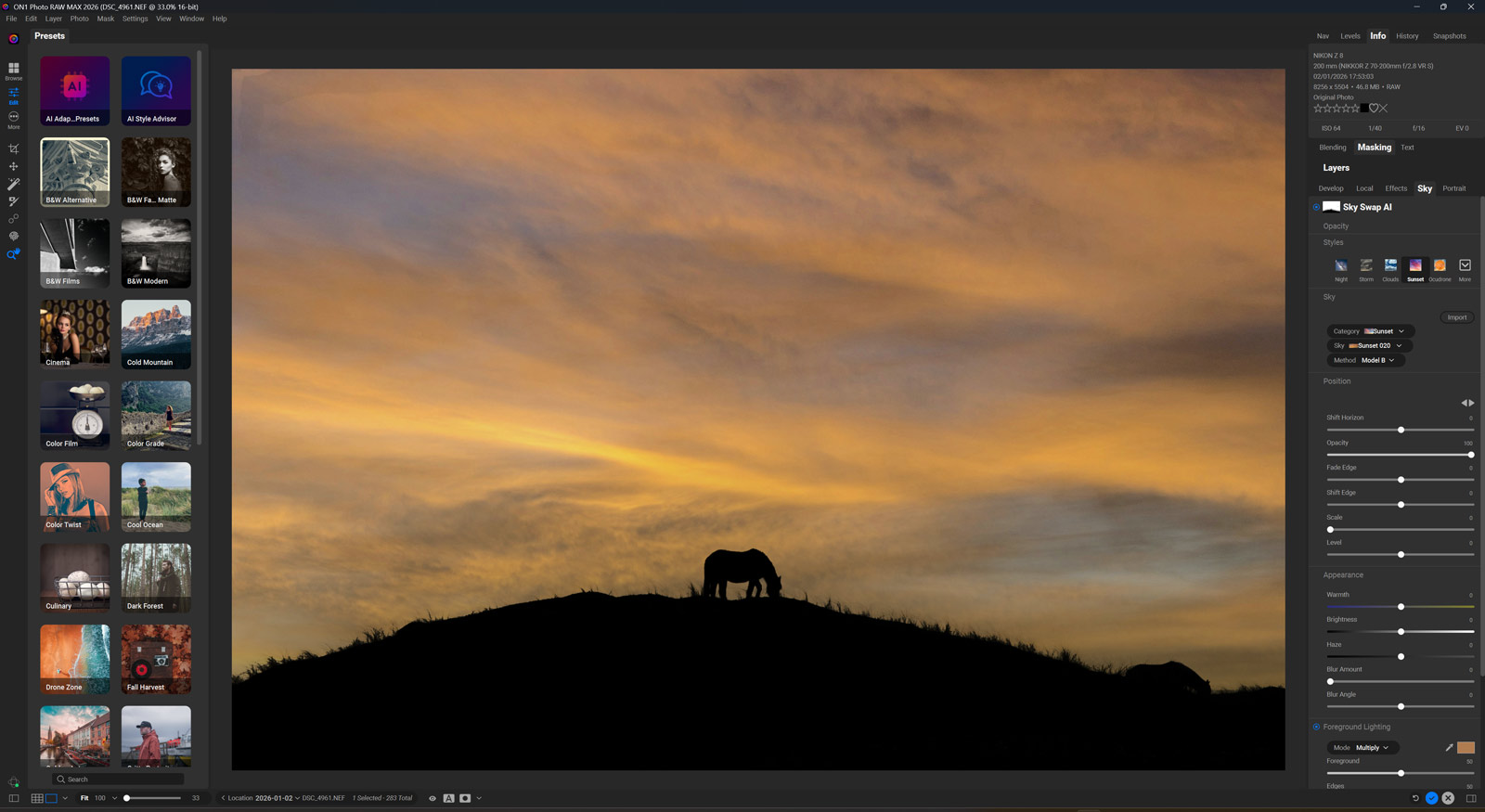Select the Crop tool
This screenshot has width=1485, height=812.
pyautogui.click(x=13, y=148)
